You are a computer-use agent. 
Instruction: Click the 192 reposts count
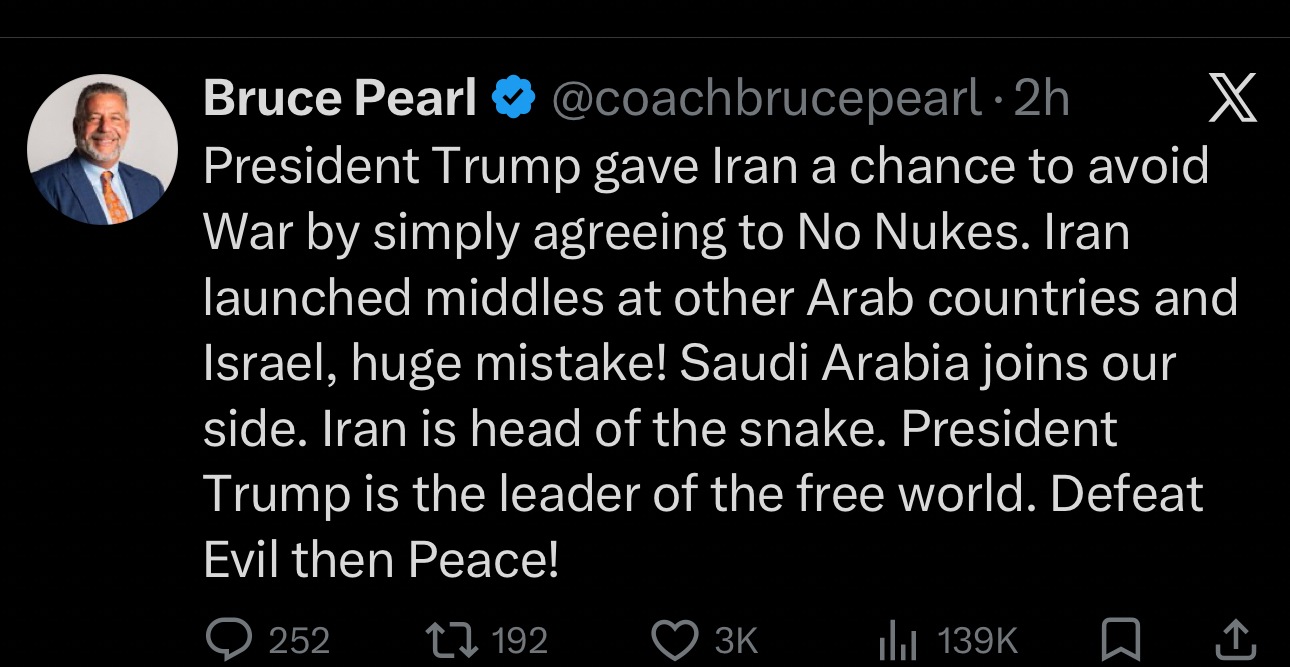point(520,640)
